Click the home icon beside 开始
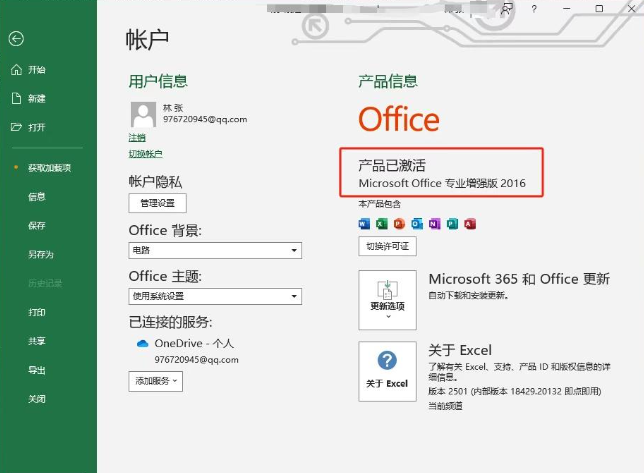The width and height of the screenshot is (644, 473). (16, 69)
